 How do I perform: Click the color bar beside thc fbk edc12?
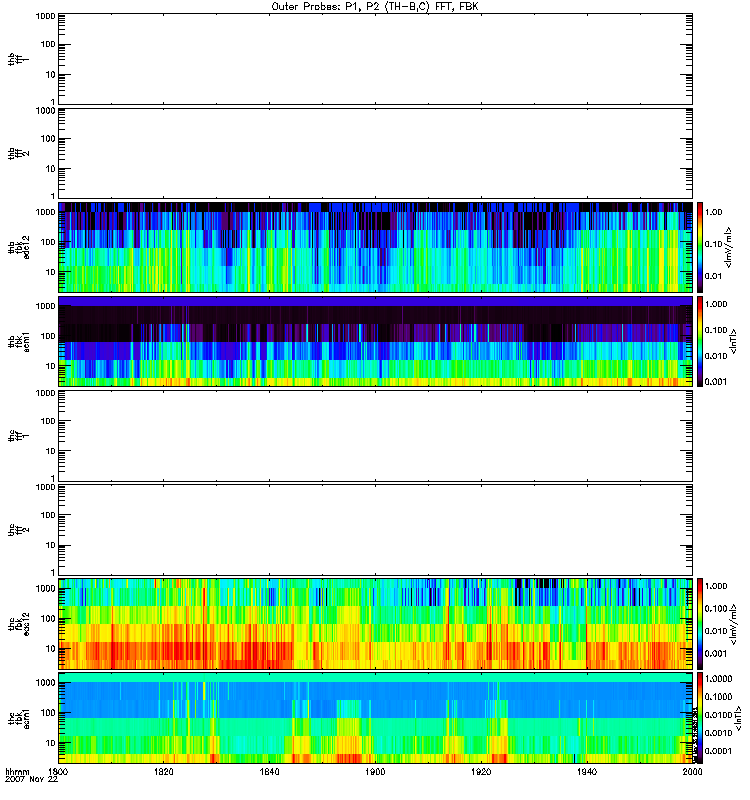pos(700,623)
